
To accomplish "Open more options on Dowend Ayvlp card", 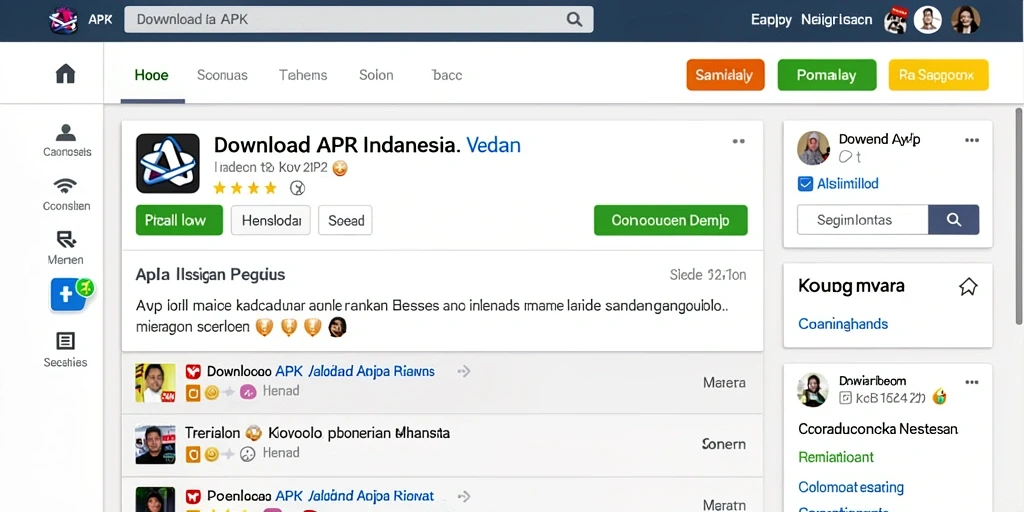I will pyautogui.click(x=972, y=140).
